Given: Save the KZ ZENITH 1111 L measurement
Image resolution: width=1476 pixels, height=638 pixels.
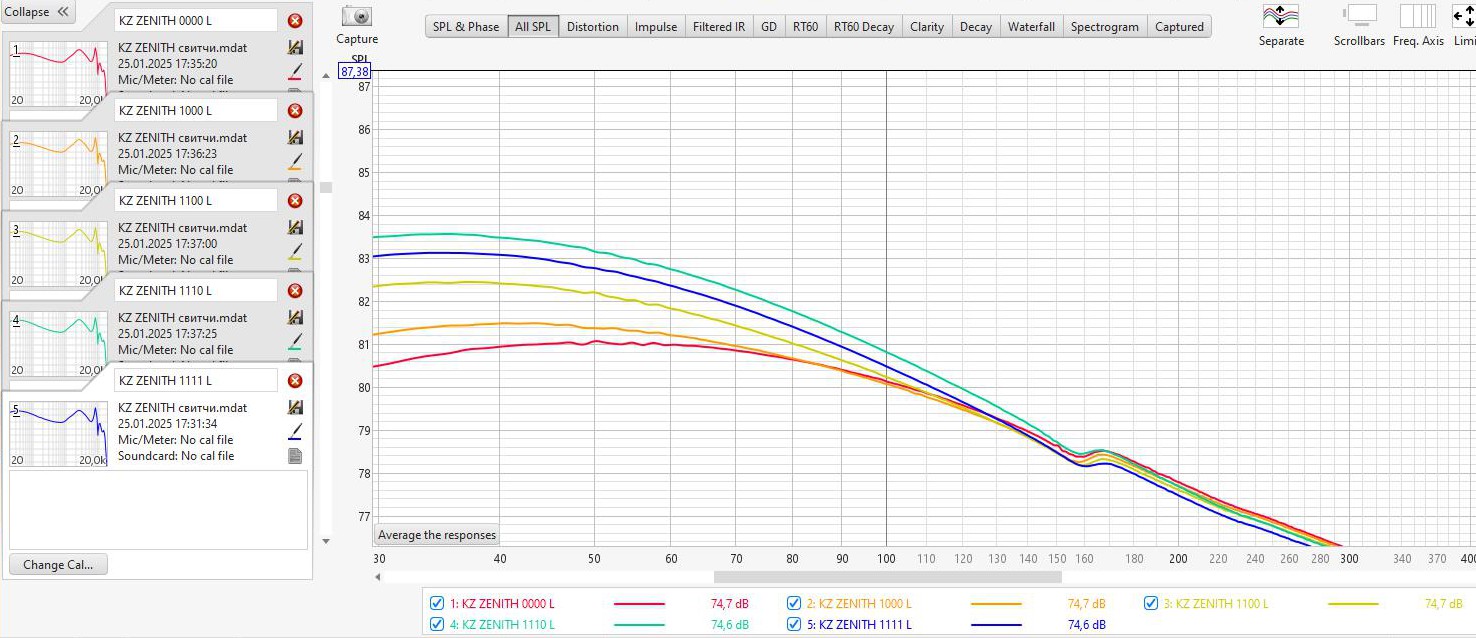Looking at the screenshot, I should (x=295, y=407).
